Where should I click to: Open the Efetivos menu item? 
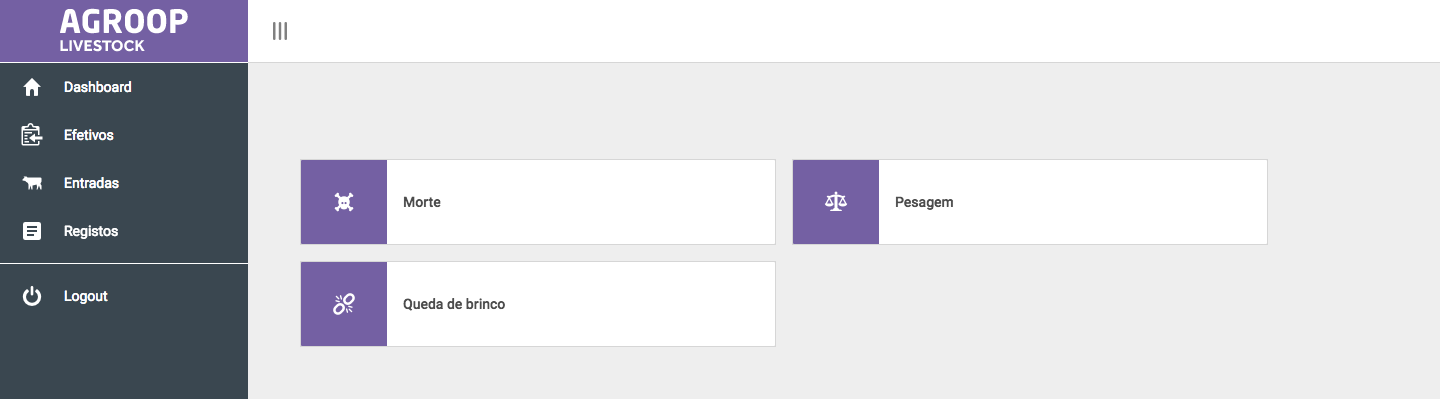pyautogui.click(x=124, y=135)
